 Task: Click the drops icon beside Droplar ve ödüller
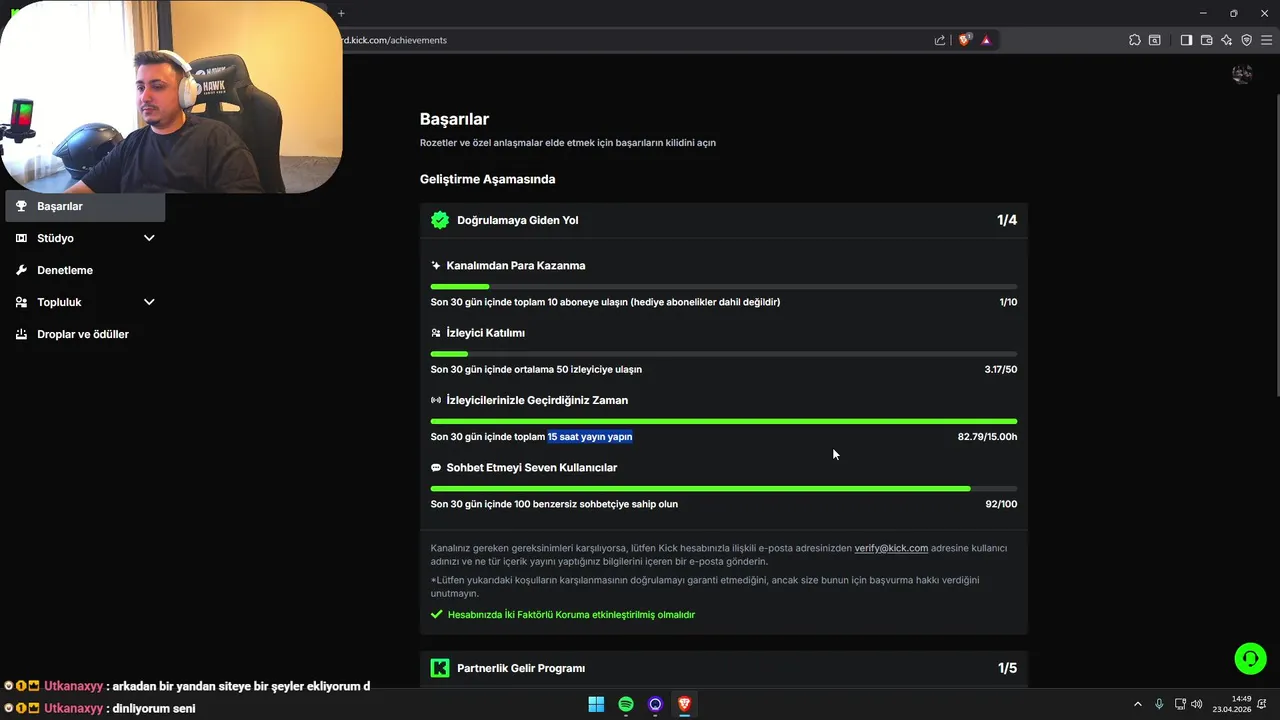(x=21, y=334)
